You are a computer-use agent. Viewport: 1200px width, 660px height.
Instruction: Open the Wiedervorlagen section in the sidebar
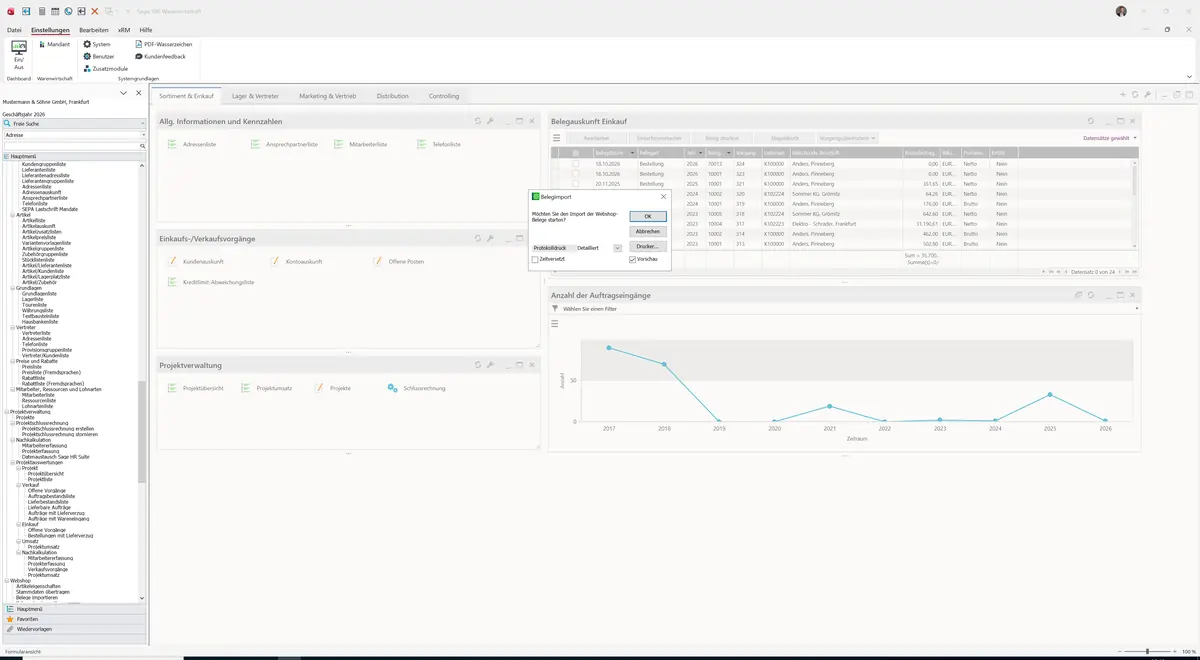point(74,629)
